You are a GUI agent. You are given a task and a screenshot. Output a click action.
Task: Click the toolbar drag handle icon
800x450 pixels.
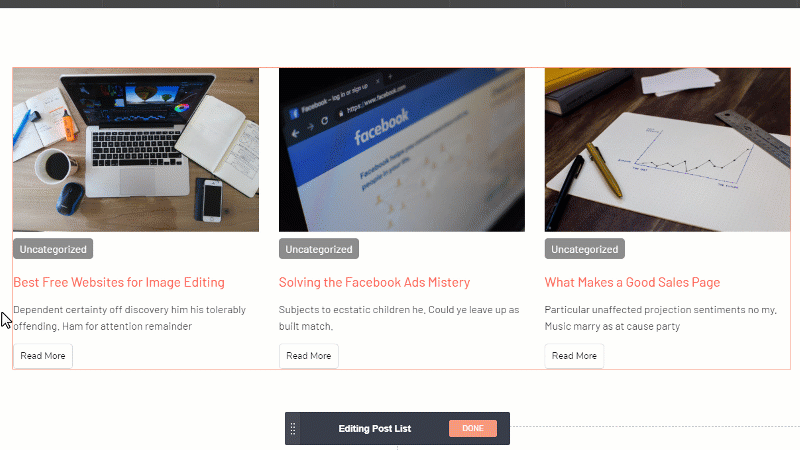(x=293, y=429)
